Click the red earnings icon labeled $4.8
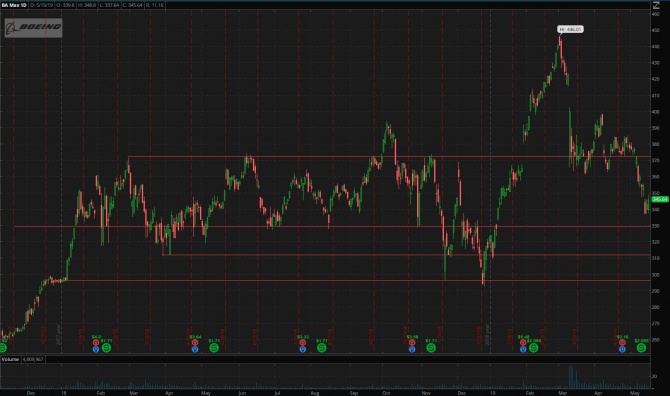The width and height of the screenshot is (670, 396). tap(96, 343)
